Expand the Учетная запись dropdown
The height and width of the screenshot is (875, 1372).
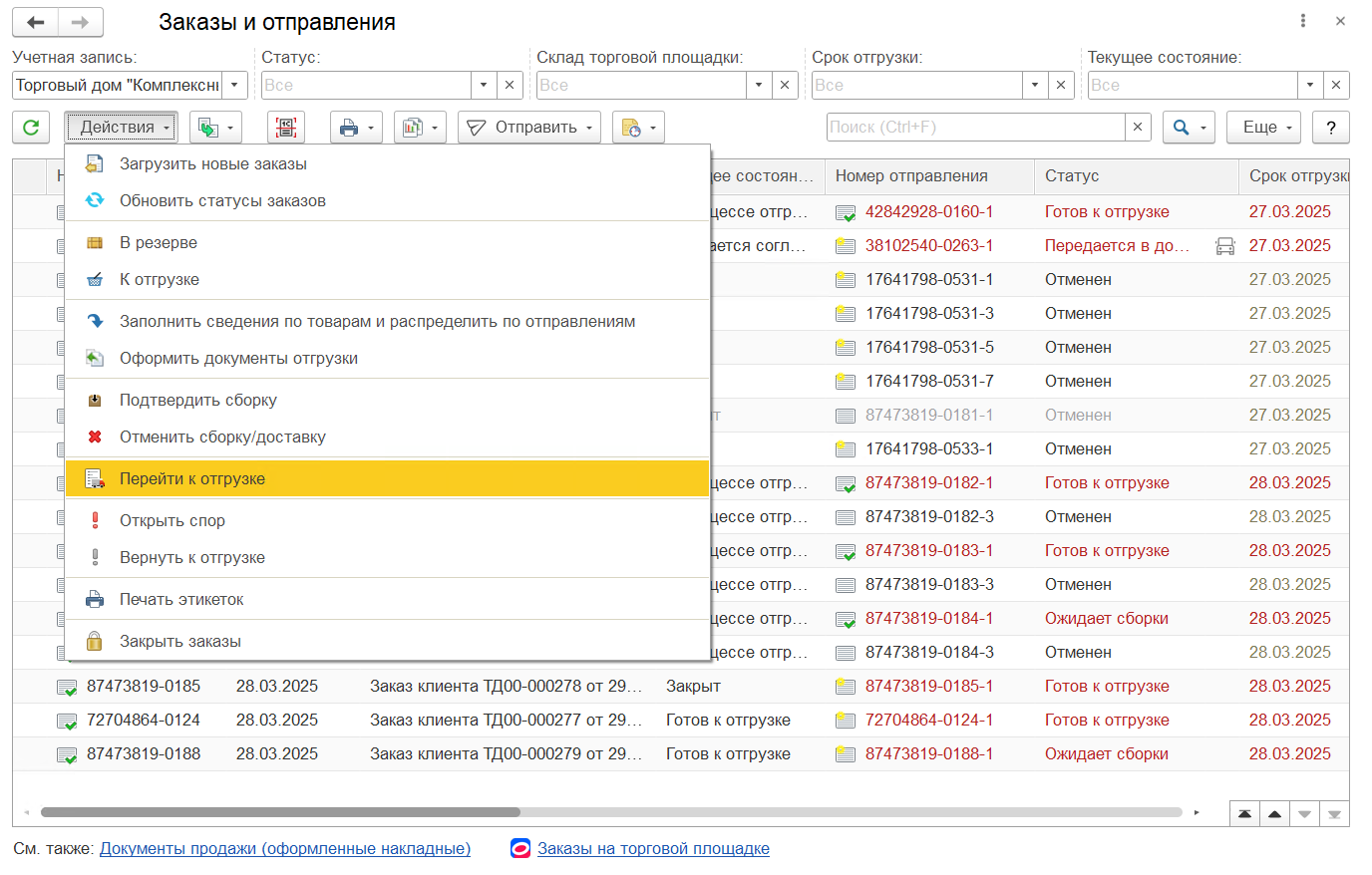click(x=234, y=86)
